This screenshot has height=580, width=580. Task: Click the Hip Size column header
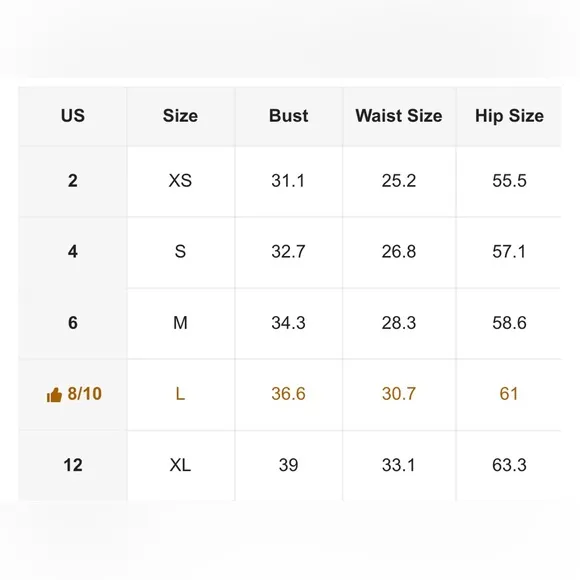509,116
